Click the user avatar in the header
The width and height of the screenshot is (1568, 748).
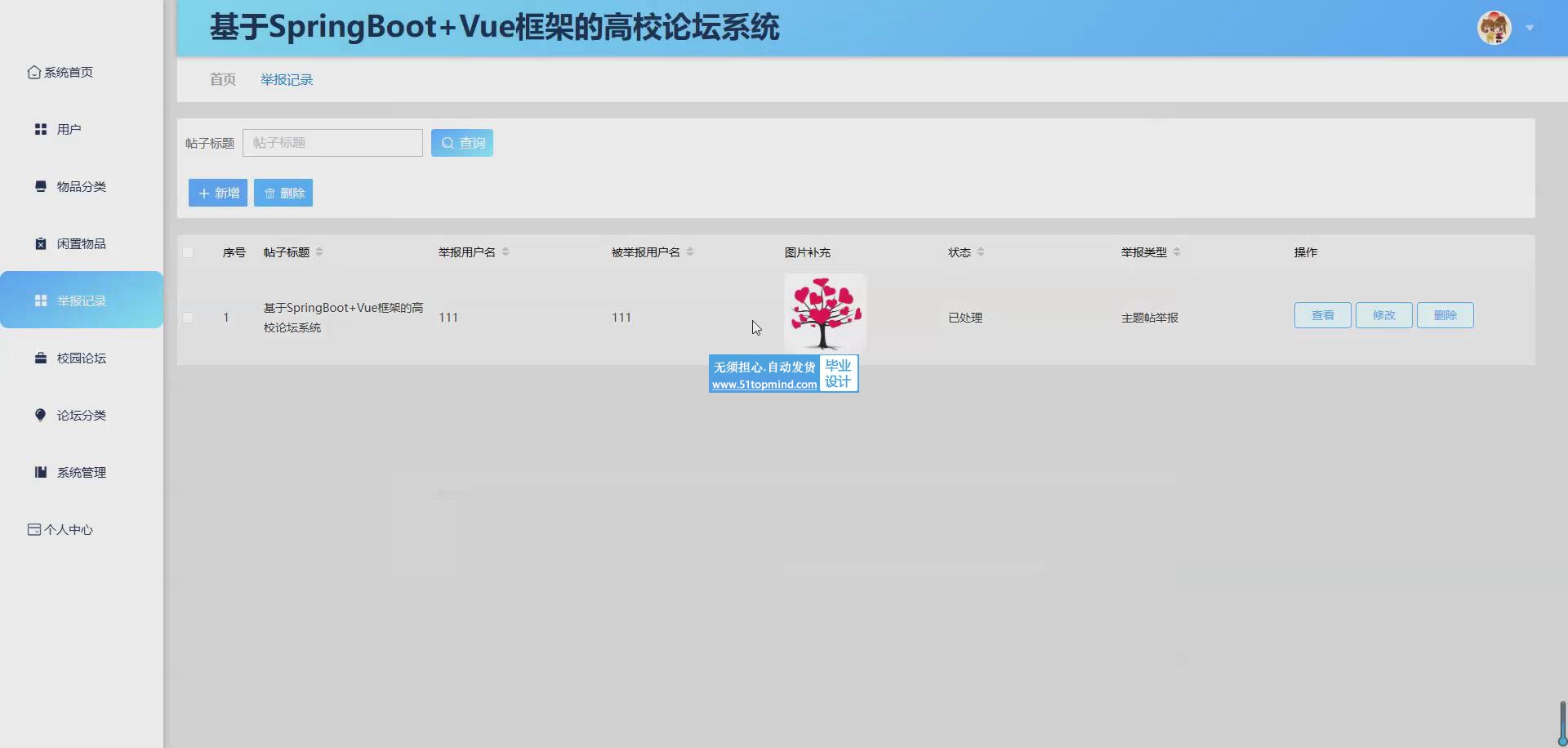(1494, 28)
